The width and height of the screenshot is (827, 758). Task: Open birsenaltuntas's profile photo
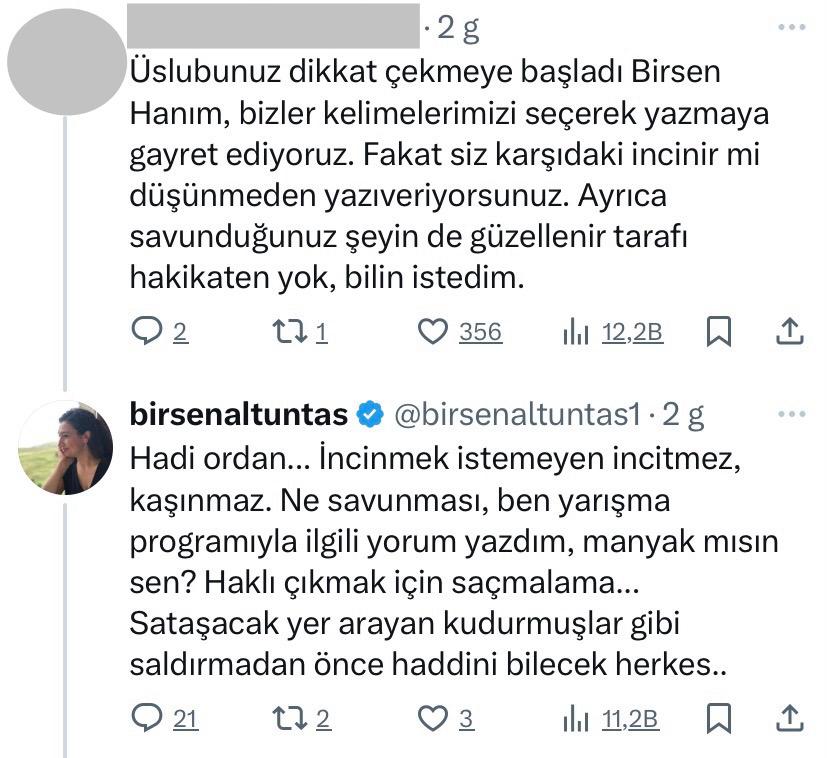pos(64,446)
